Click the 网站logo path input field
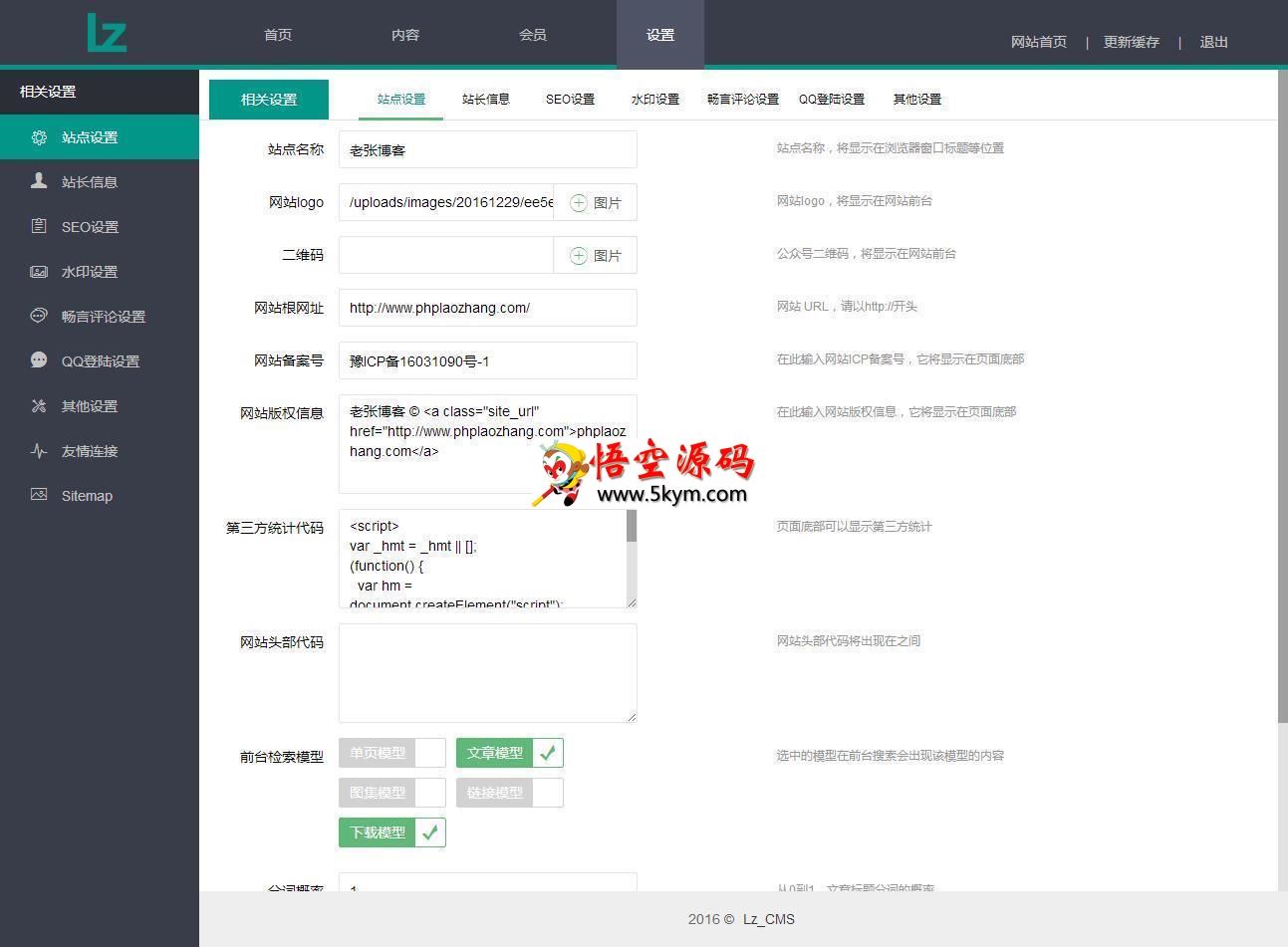The image size is (1288, 947). click(x=446, y=202)
